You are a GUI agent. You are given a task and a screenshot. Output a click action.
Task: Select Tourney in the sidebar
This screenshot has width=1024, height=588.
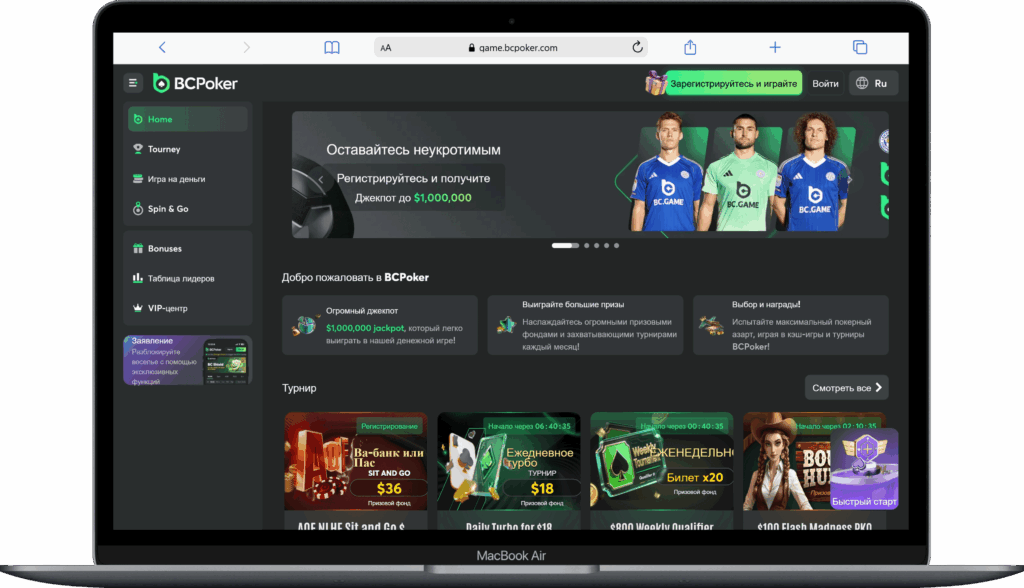(x=164, y=149)
